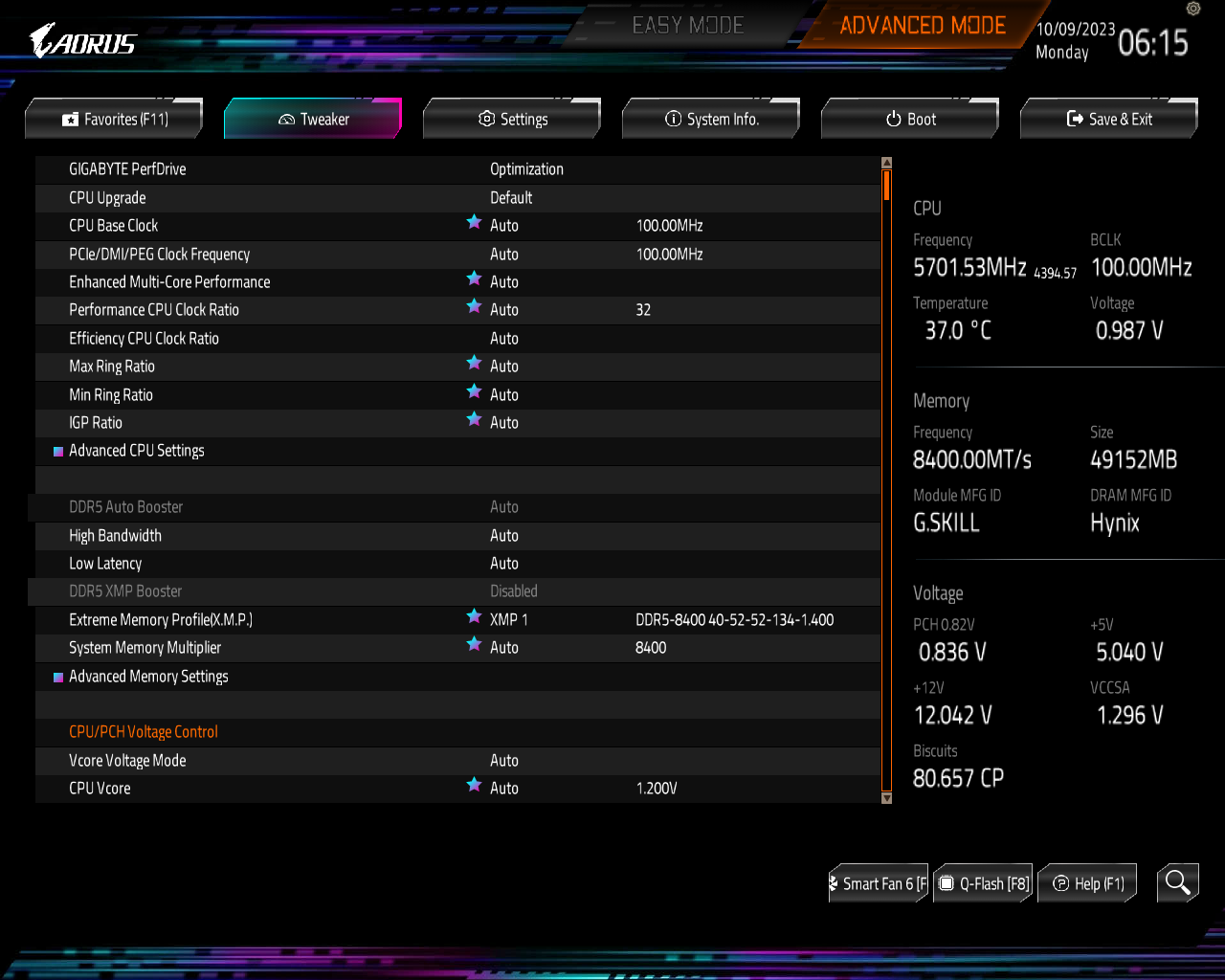Viewport: 1225px width, 980px height.
Task: Open Help (F1)
Action: [x=1088, y=883]
